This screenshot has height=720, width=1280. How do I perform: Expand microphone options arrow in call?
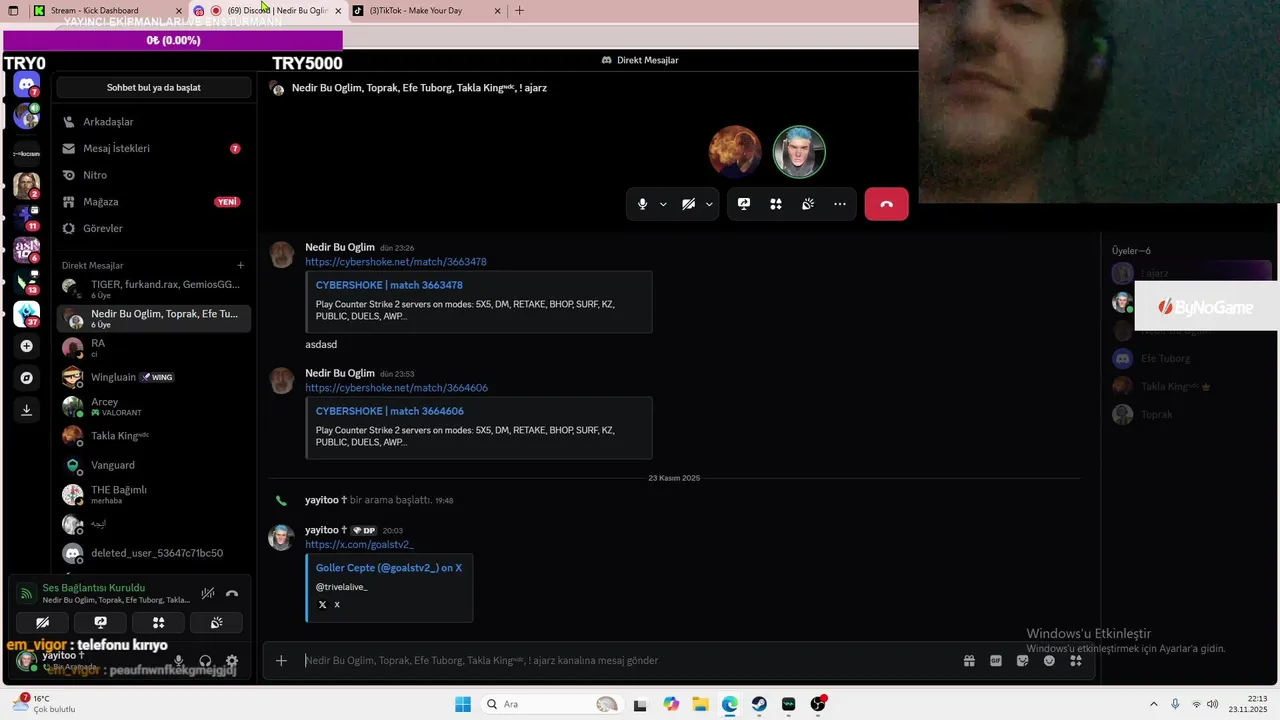pos(663,204)
